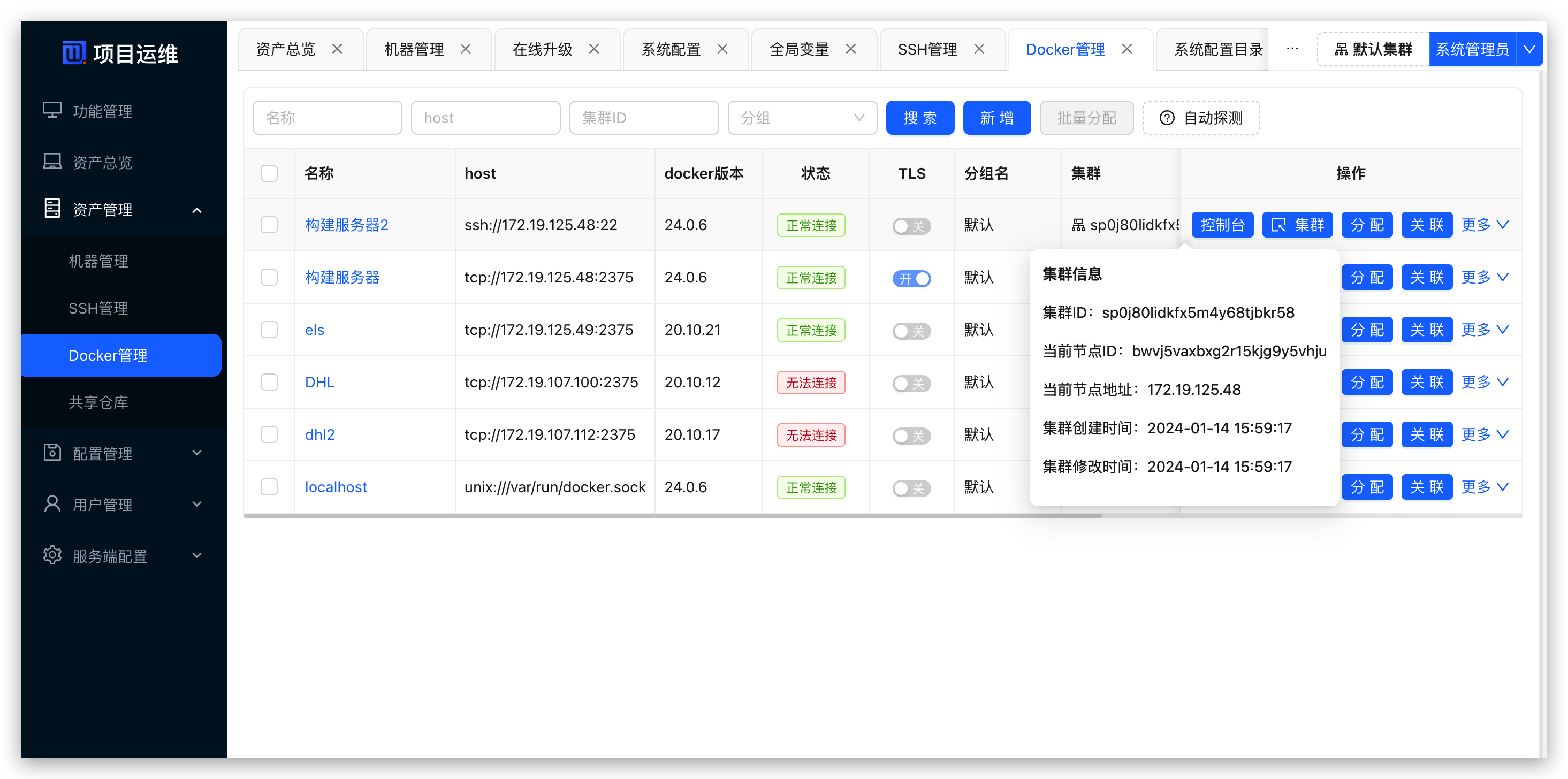Switch to the SSH管理 tab
The height and width of the screenshot is (779, 1568).
pyautogui.click(x=927, y=49)
